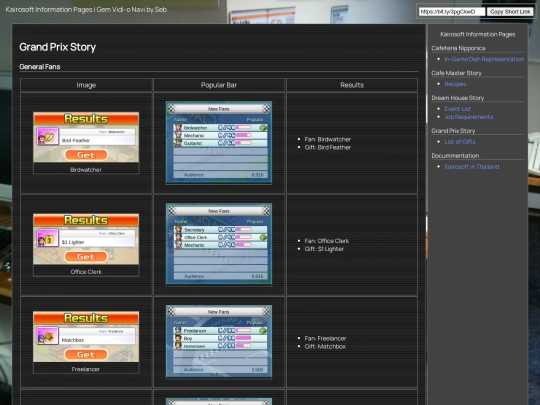Click the 'Fan: Birdwatcher' result text
Viewport: 540px width, 405px height.
point(328,139)
